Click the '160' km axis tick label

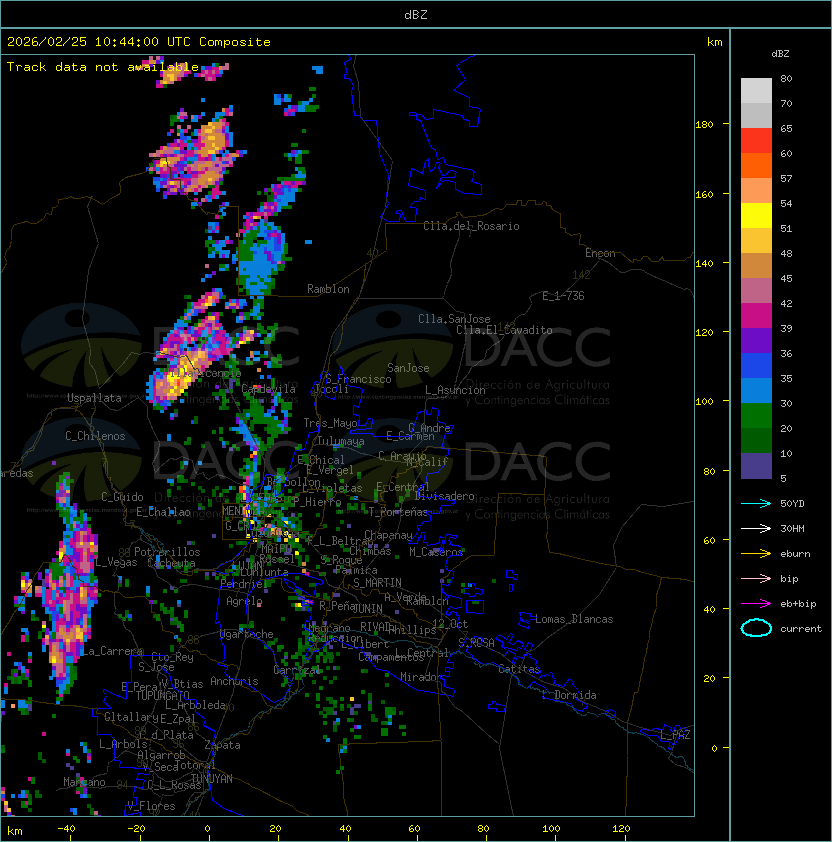tap(704, 194)
